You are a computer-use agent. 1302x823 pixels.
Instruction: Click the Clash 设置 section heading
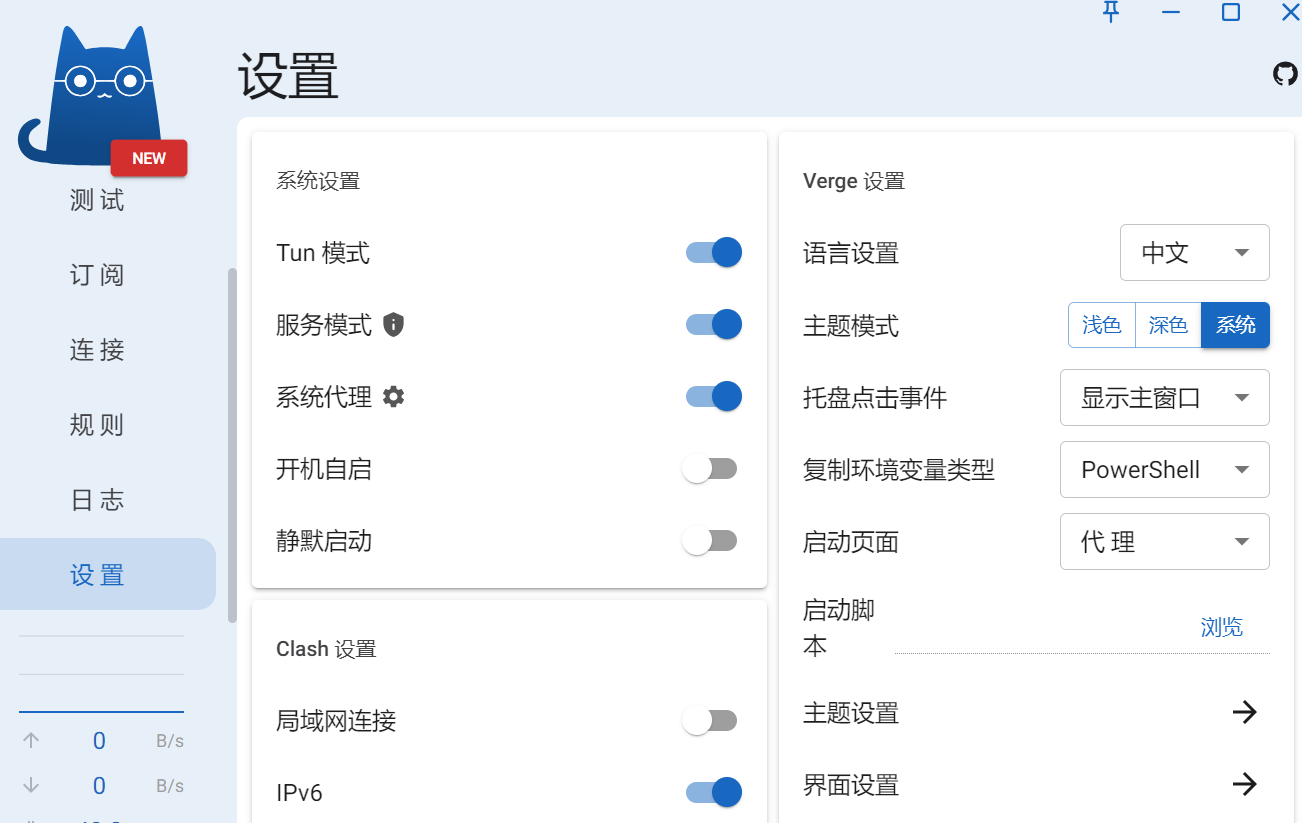326,649
